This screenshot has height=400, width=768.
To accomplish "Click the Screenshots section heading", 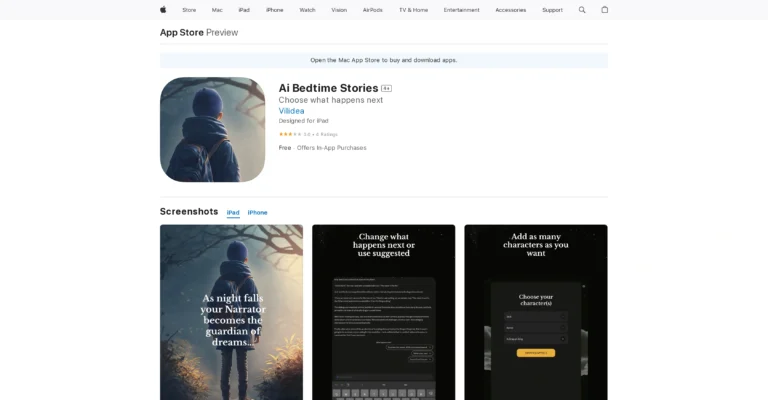I will [189, 212].
